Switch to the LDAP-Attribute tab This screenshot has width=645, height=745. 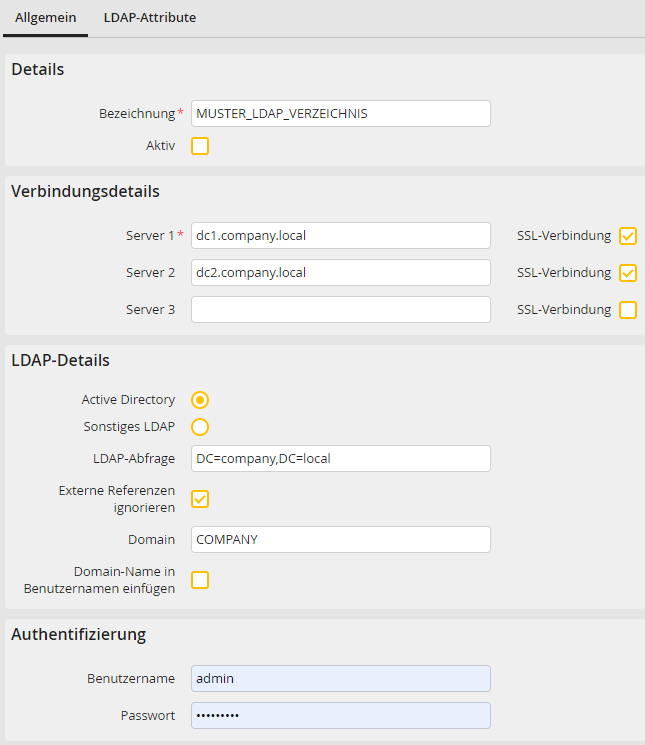149,18
